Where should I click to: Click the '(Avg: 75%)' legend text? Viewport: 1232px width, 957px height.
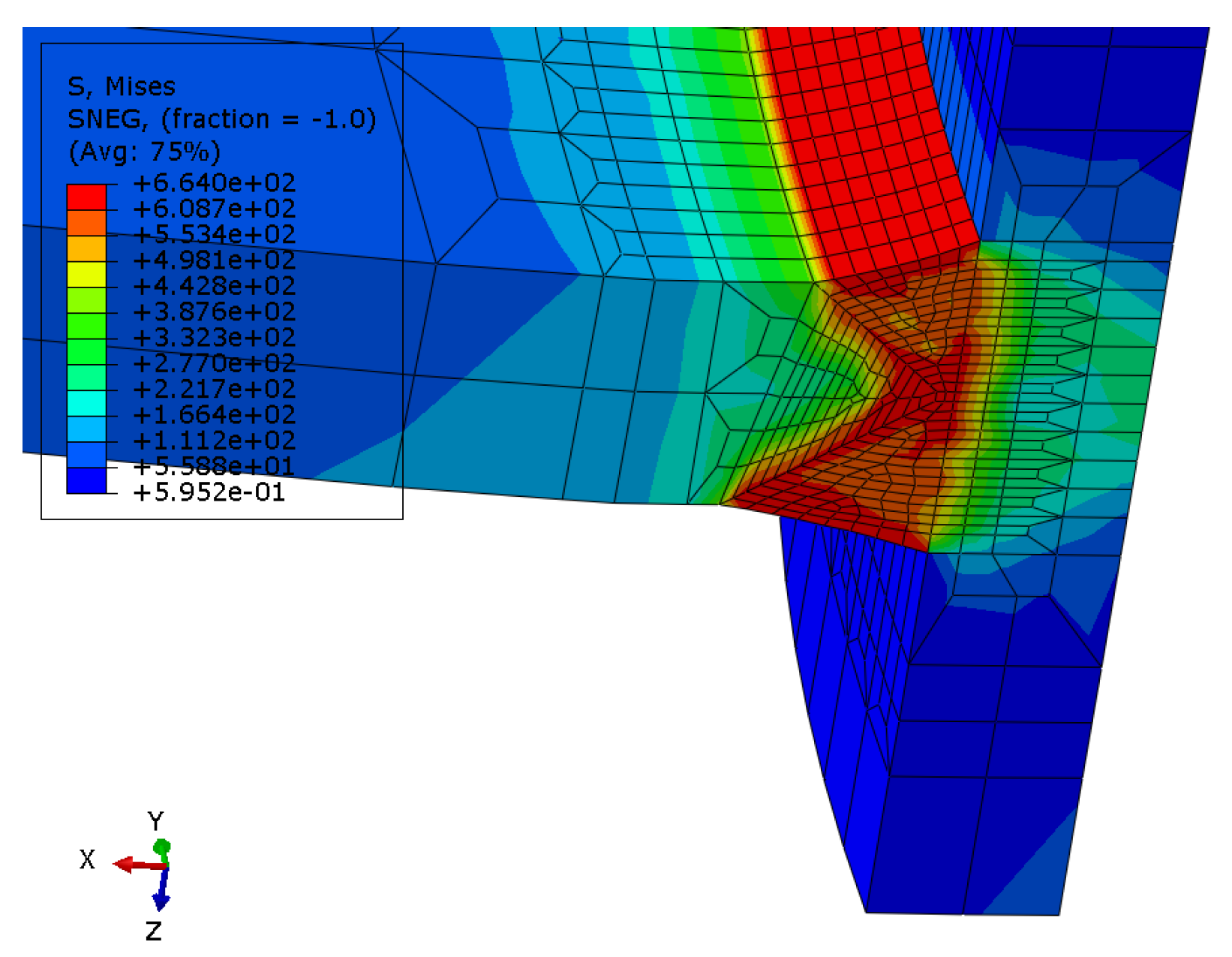click(144, 152)
